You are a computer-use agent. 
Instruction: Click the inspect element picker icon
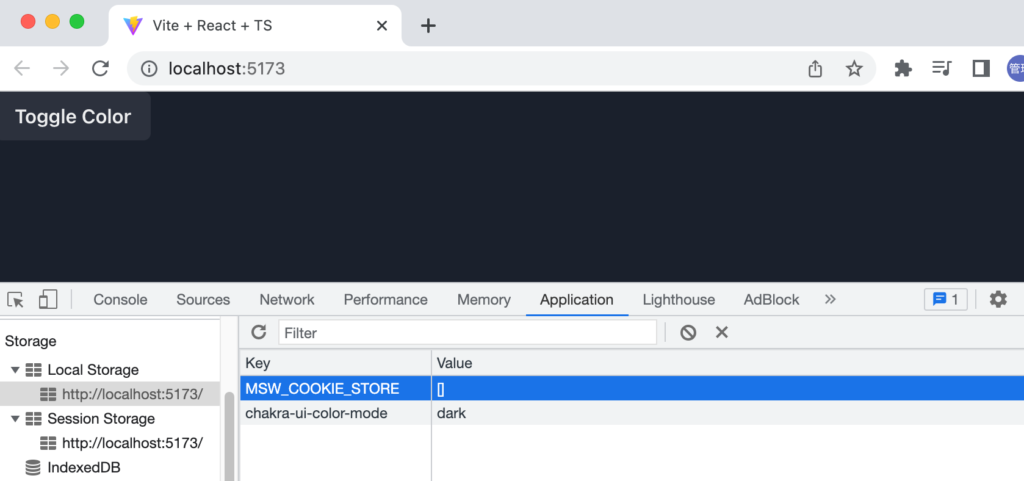15,300
